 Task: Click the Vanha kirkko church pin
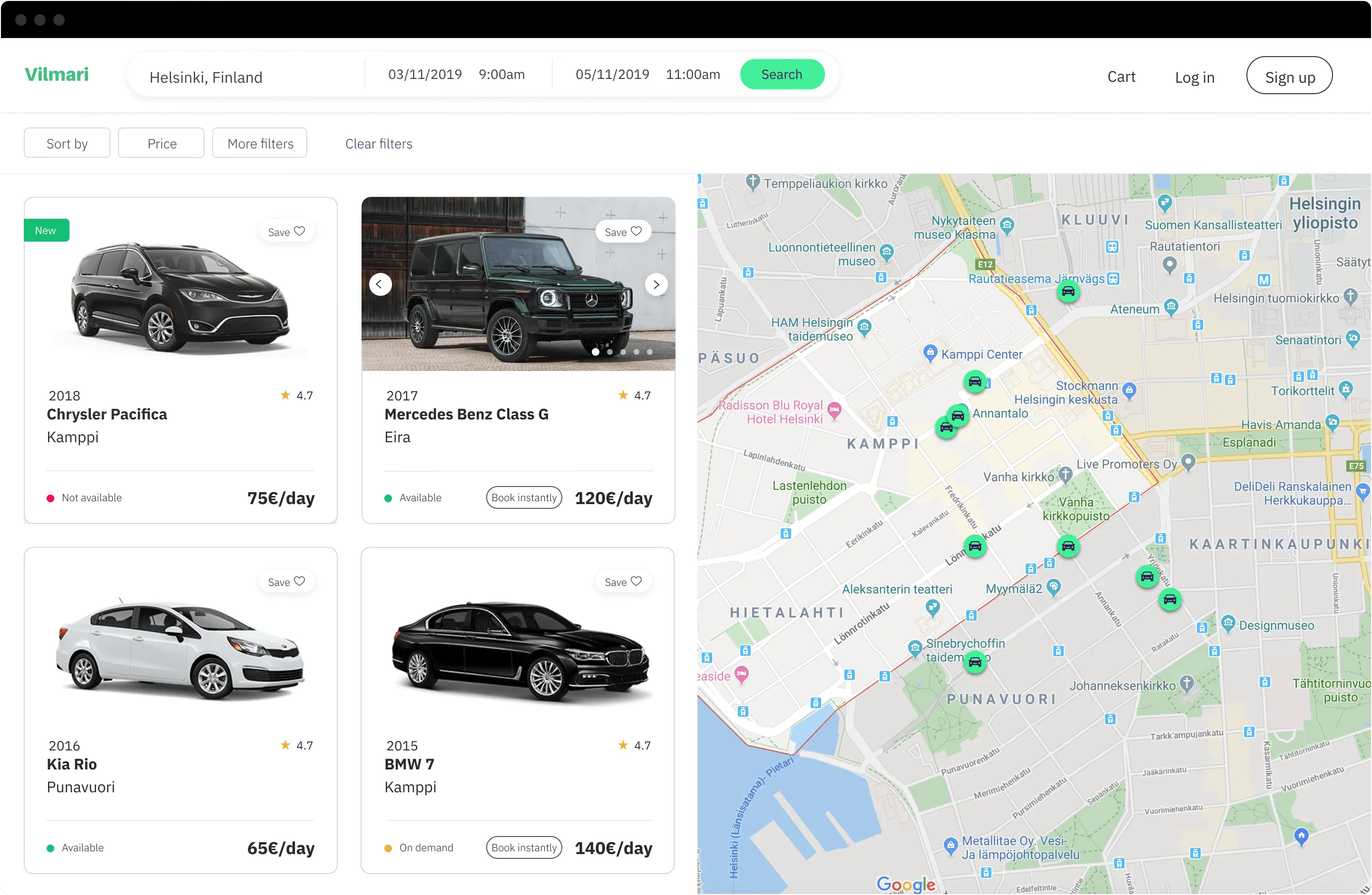(1065, 476)
